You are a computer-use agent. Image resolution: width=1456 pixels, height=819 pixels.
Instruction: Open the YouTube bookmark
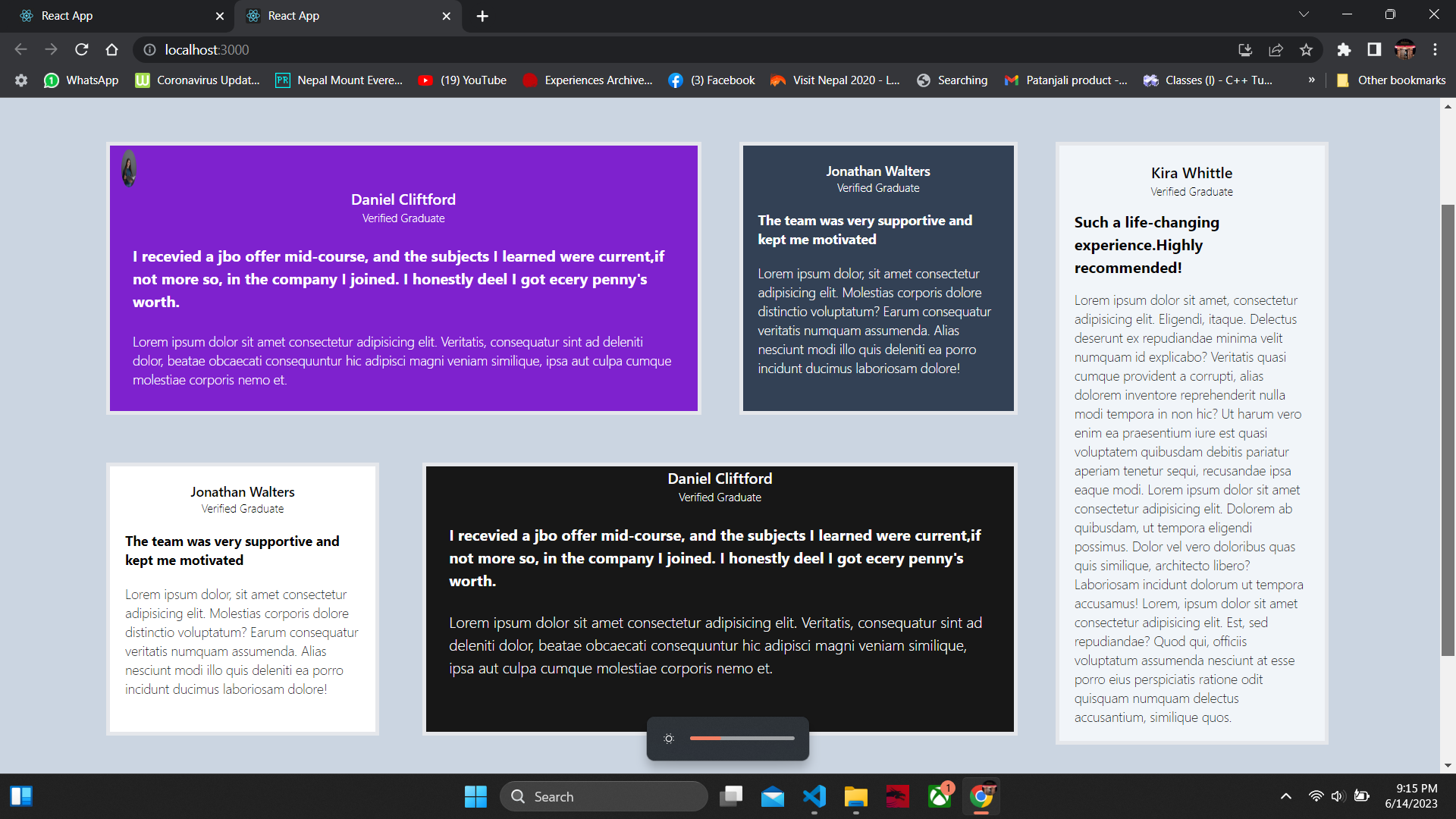463,80
